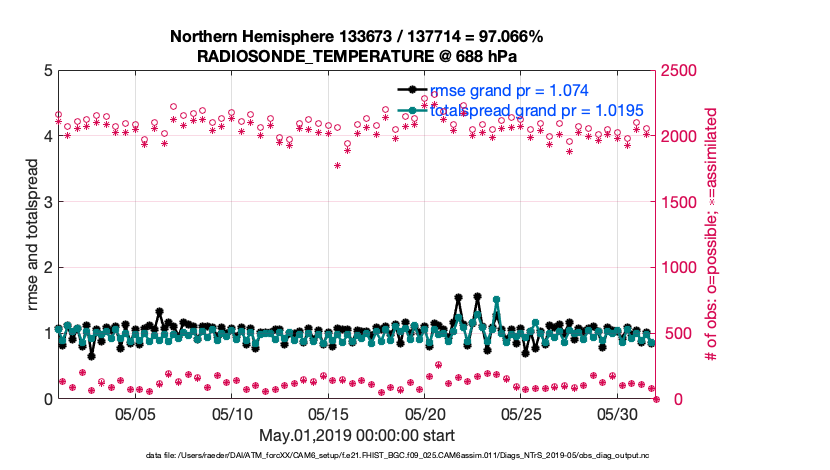This screenshot has height=470, width=830.
Task: Click the totalspread grand pr legend text
Action: [x=536, y=110]
